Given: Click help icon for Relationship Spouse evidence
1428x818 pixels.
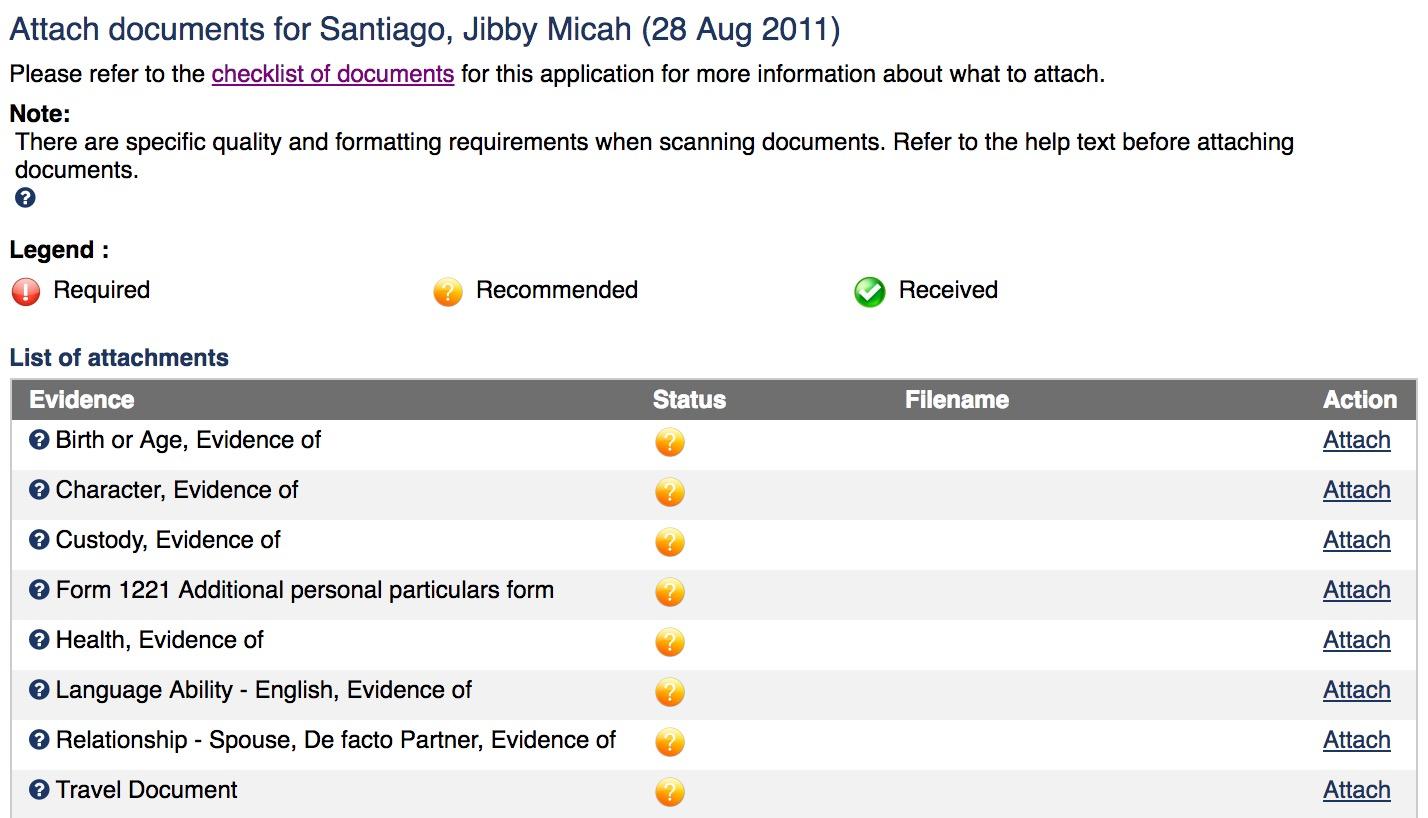Looking at the screenshot, I should point(39,740).
